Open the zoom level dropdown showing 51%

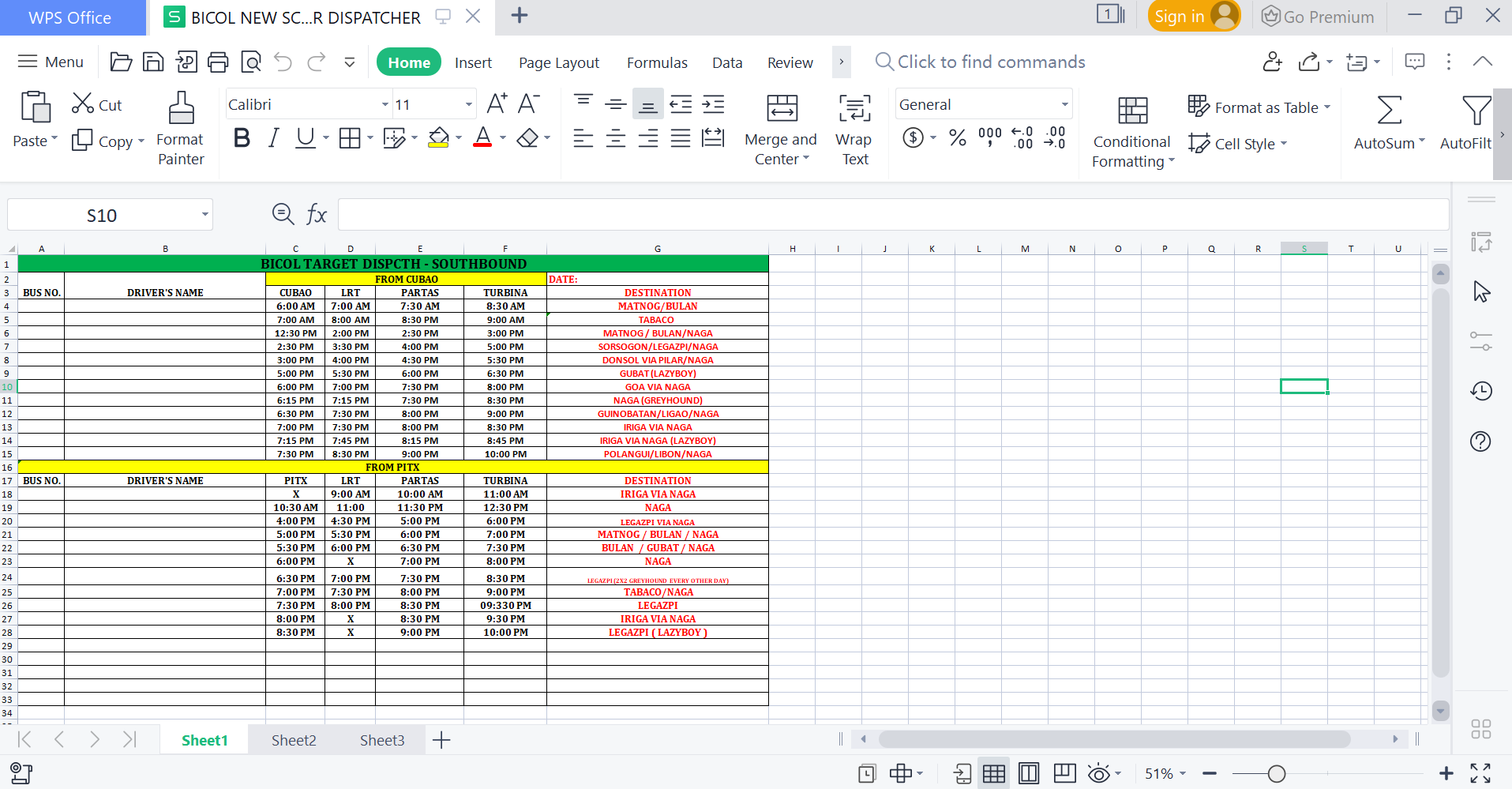pyautogui.click(x=1165, y=774)
